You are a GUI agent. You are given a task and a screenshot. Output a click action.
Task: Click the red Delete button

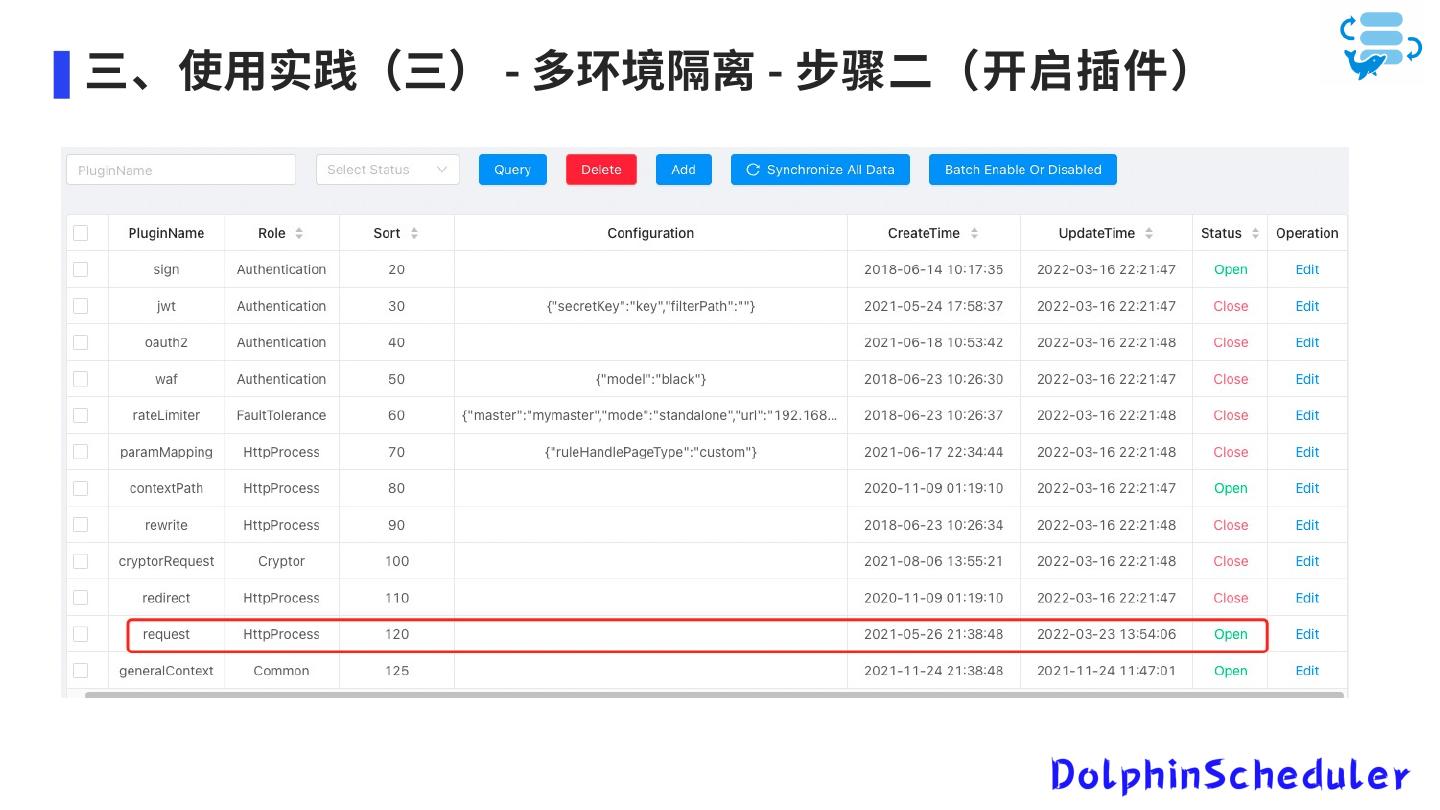point(601,170)
